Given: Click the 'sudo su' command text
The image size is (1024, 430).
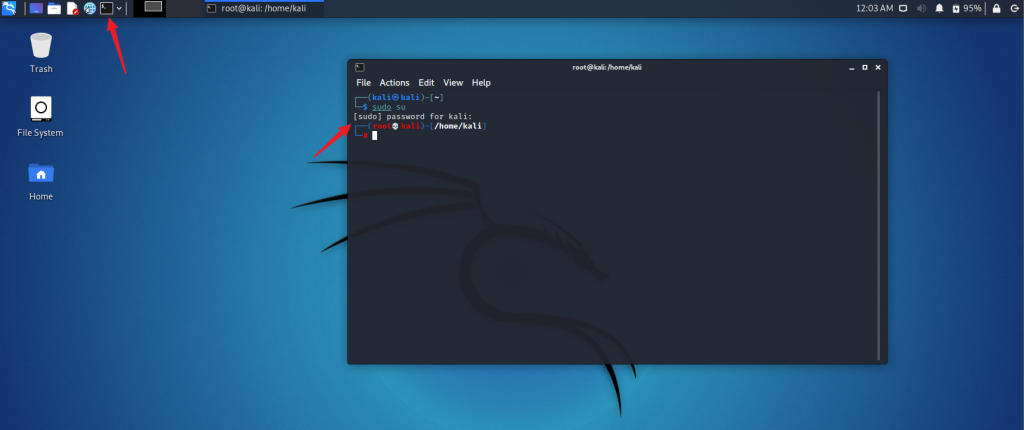Looking at the screenshot, I should click(389, 107).
